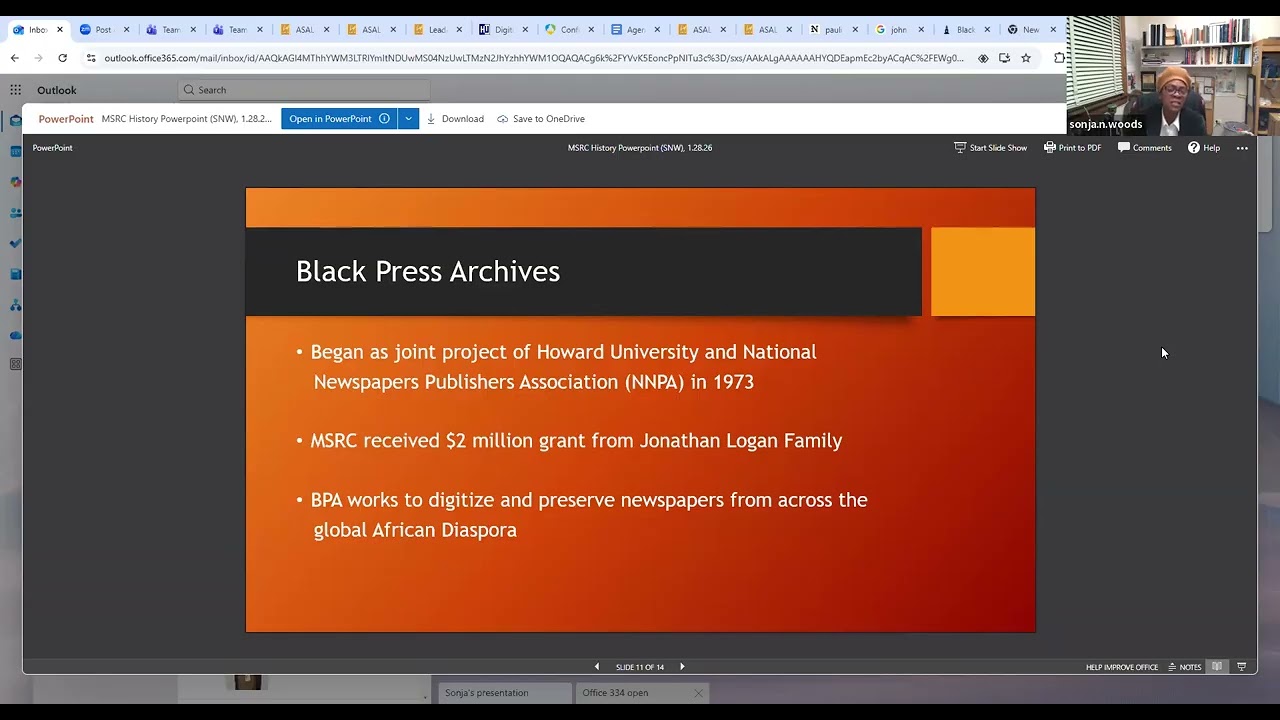Open the More apps sidebar icon
This screenshot has width=1280, height=720.
(x=16, y=364)
